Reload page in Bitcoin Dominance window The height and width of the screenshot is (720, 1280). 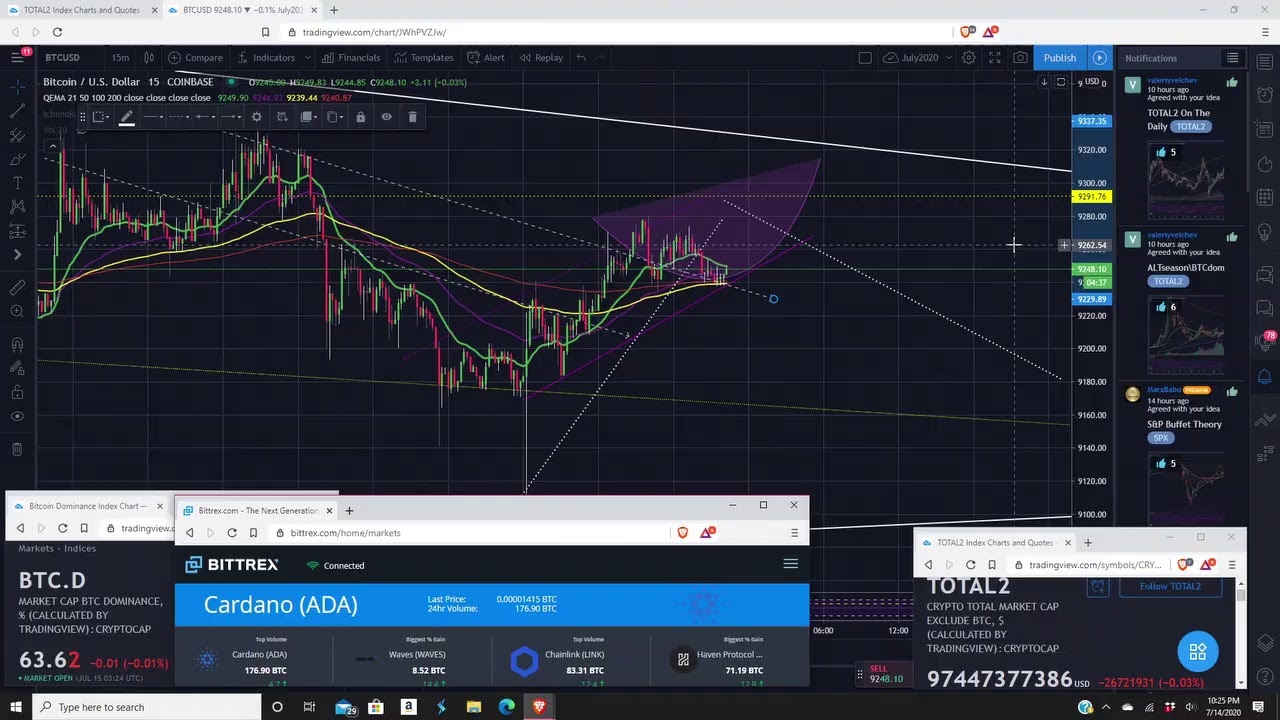[x=62, y=528]
